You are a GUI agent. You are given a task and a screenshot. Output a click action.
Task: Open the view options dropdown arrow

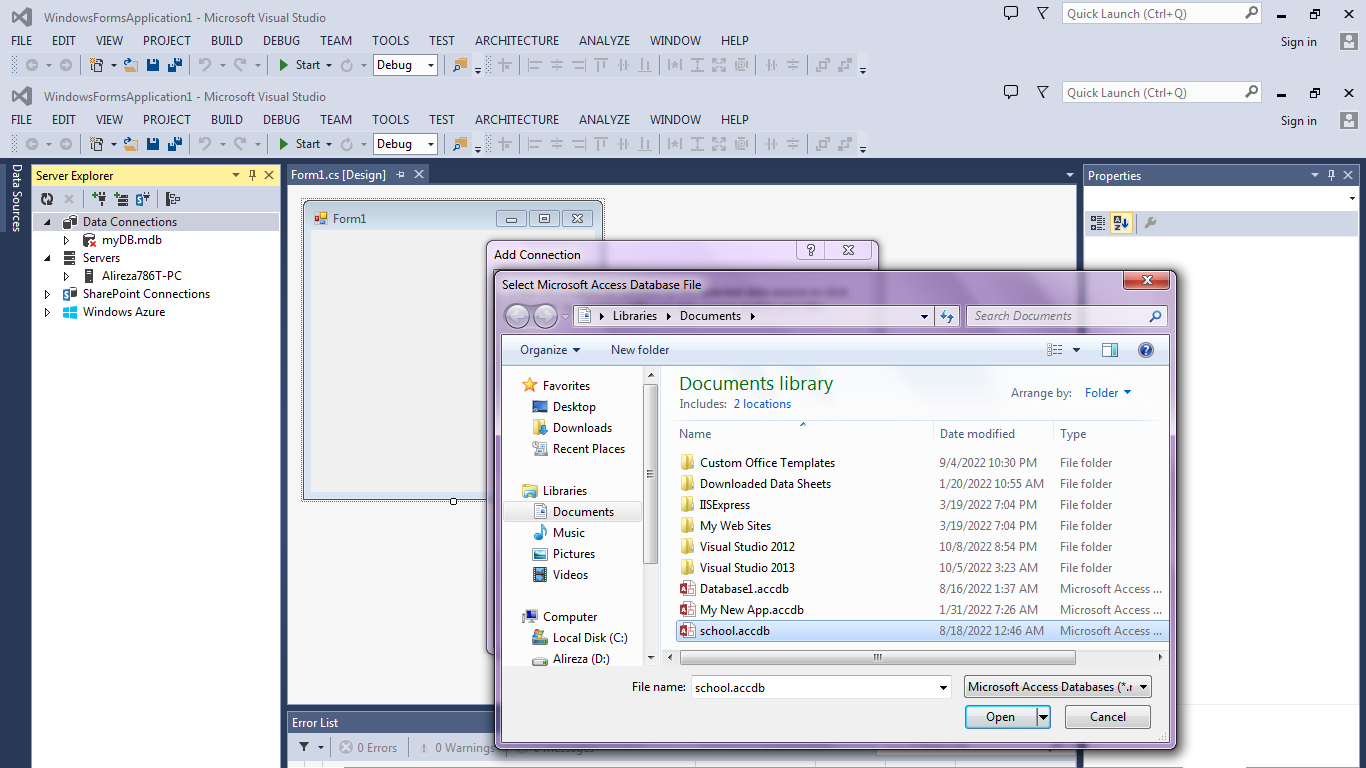(1077, 350)
